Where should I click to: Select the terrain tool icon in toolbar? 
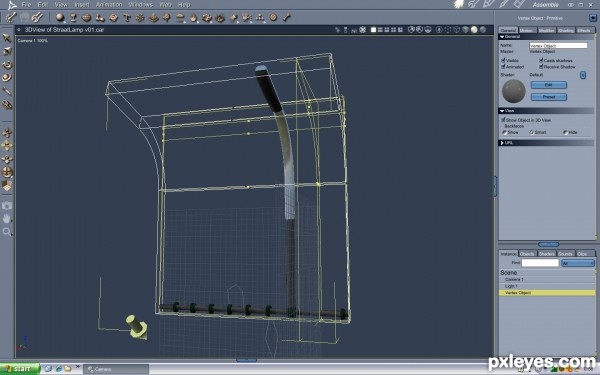tap(153, 17)
